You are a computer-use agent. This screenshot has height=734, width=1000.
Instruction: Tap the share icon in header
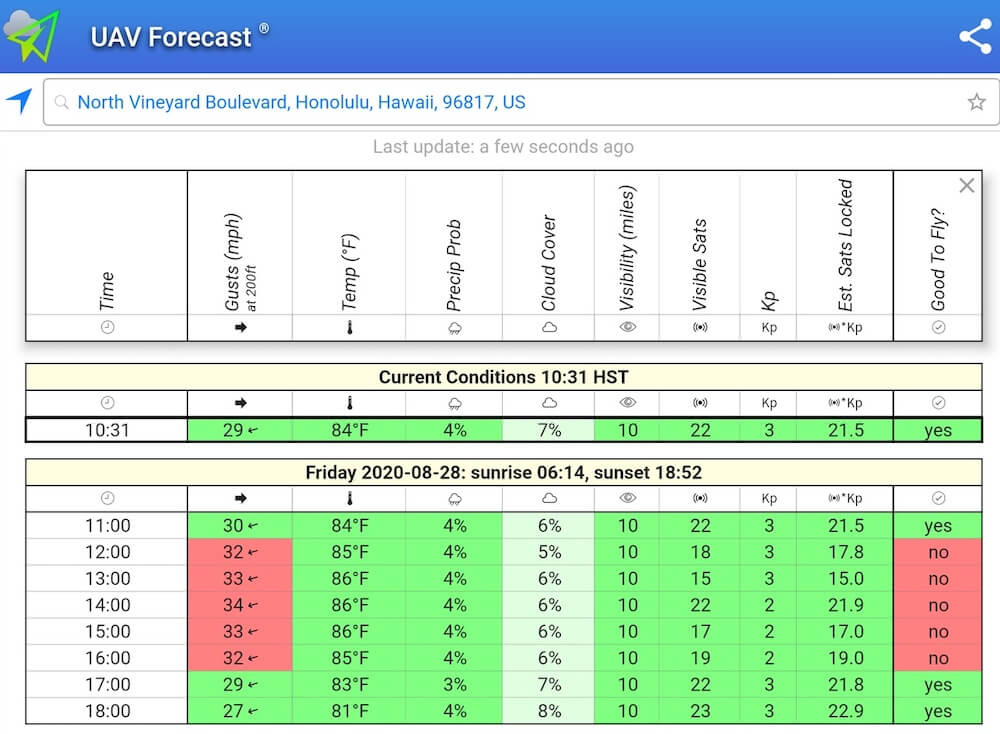click(975, 36)
